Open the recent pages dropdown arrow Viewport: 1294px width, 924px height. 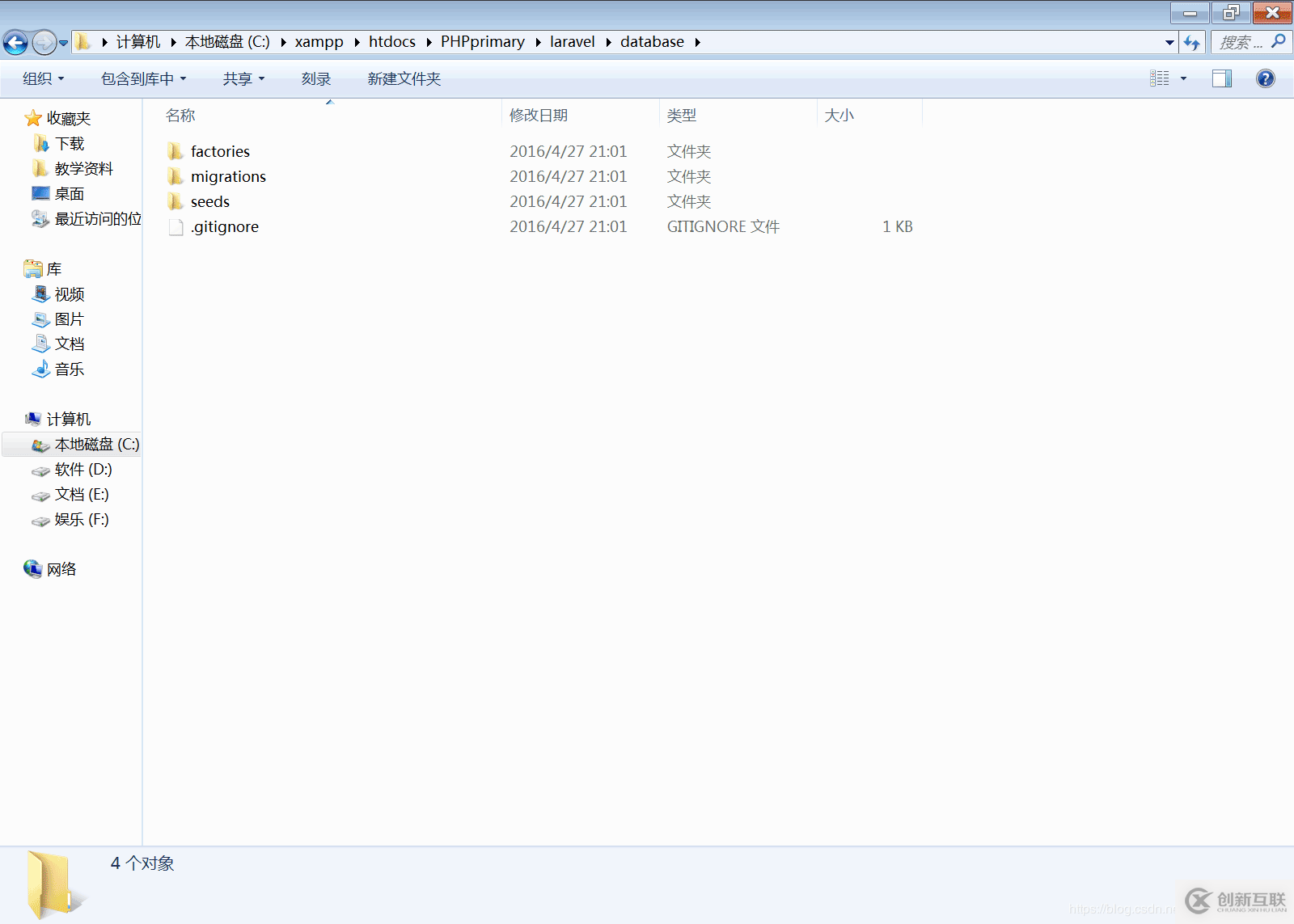(x=64, y=43)
